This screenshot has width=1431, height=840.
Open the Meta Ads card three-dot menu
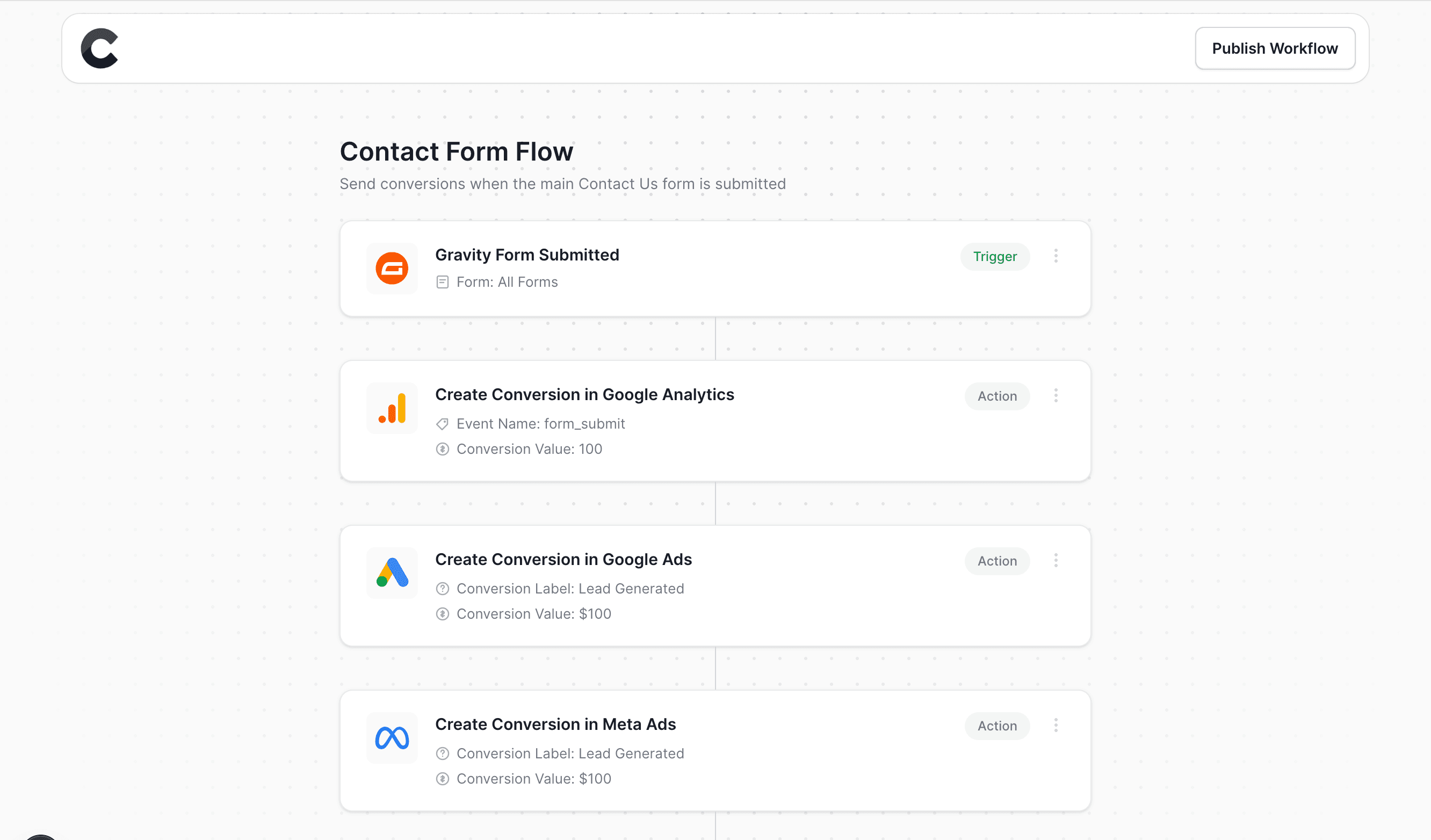[1056, 725]
